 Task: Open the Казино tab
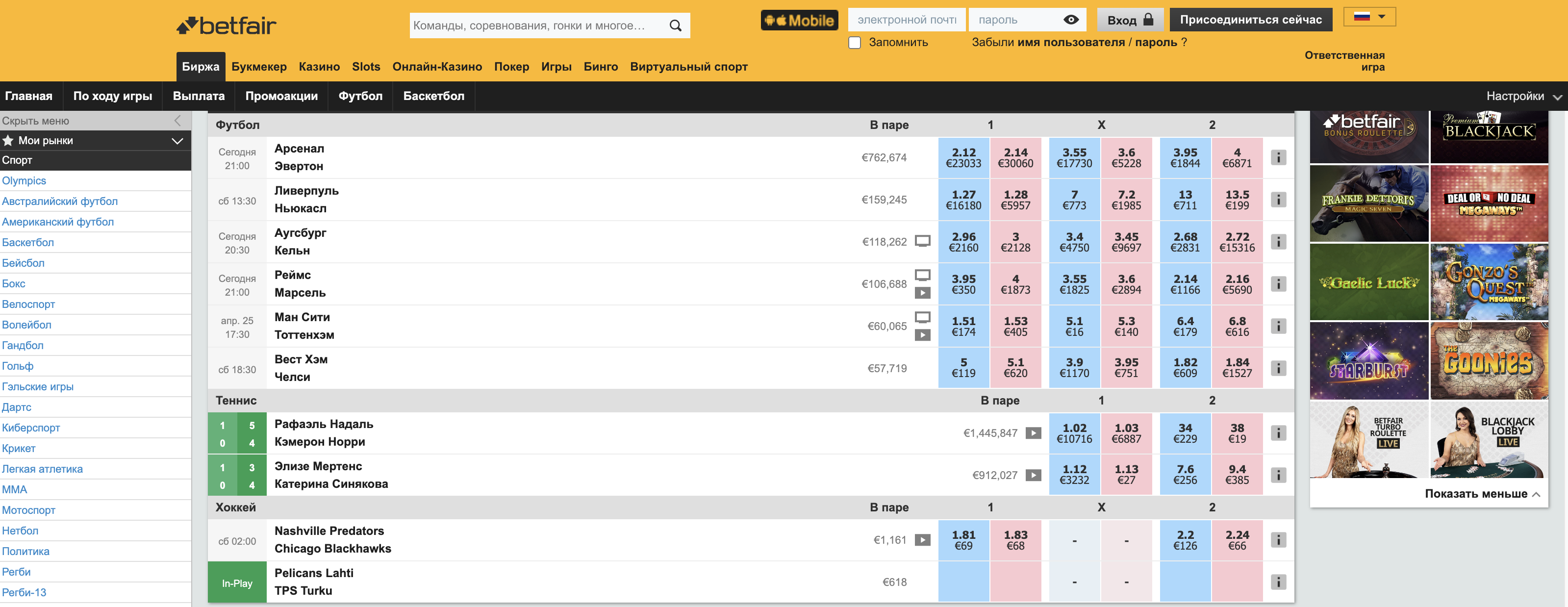[x=319, y=67]
